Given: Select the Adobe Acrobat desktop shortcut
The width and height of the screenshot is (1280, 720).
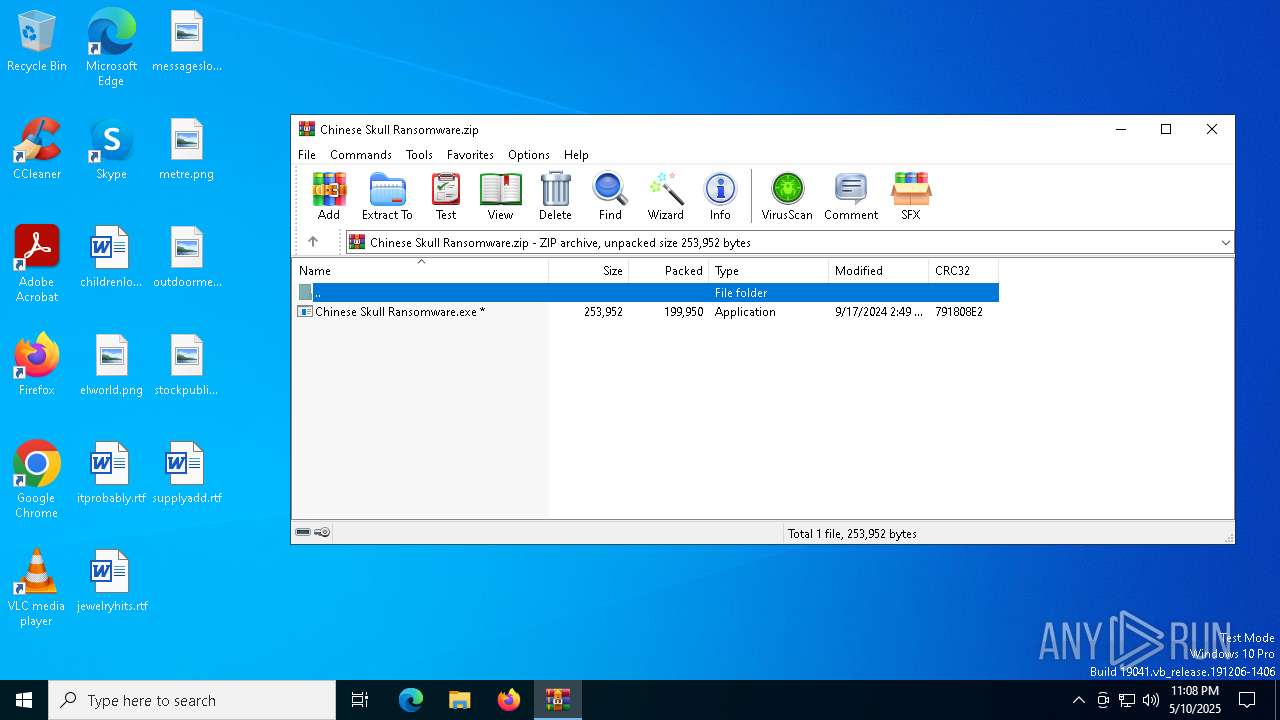Looking at the screenshot, I should (x=37, y=264).
